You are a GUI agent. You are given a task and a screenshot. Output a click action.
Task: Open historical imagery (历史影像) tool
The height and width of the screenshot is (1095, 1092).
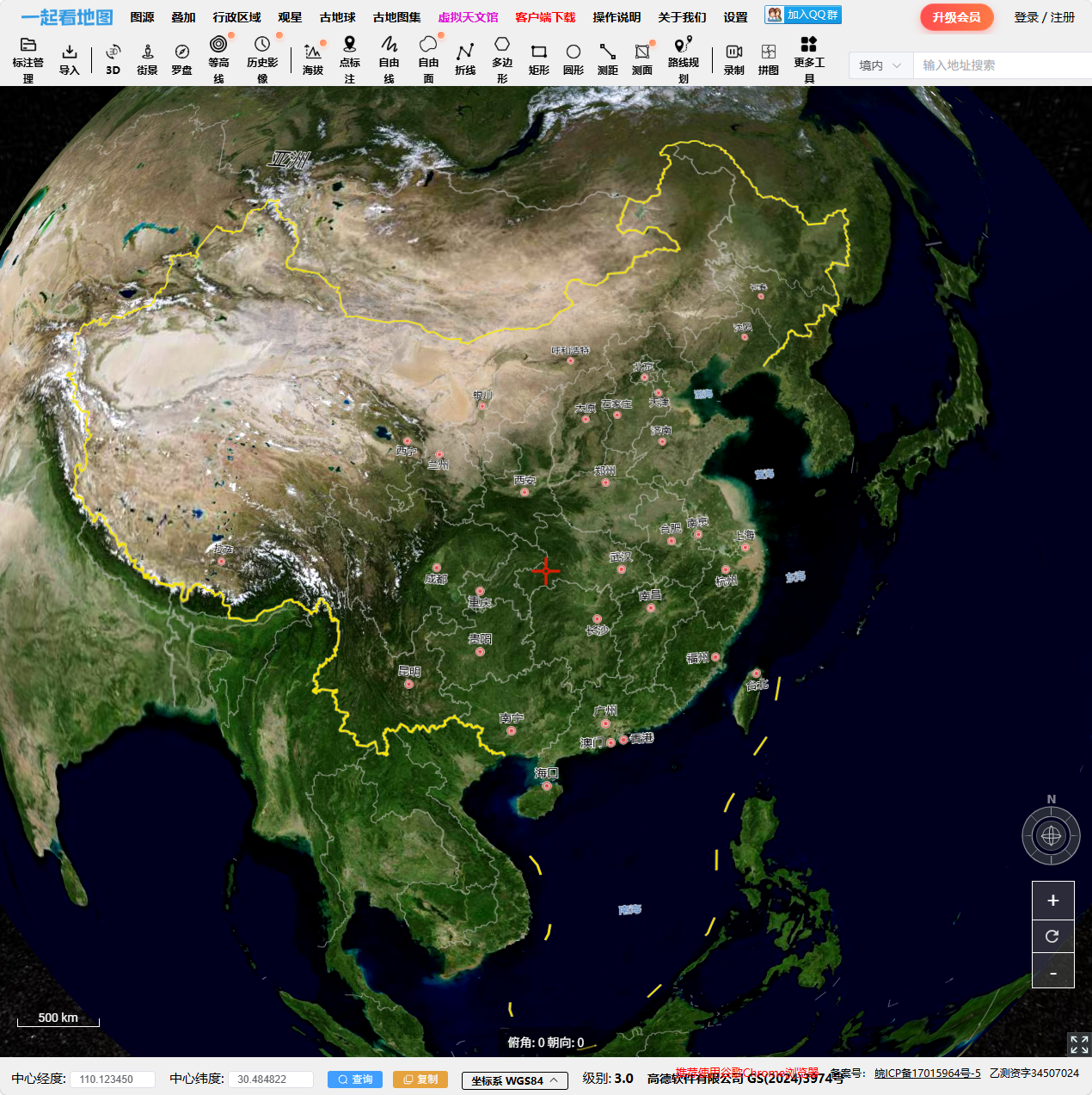point(262,58)
